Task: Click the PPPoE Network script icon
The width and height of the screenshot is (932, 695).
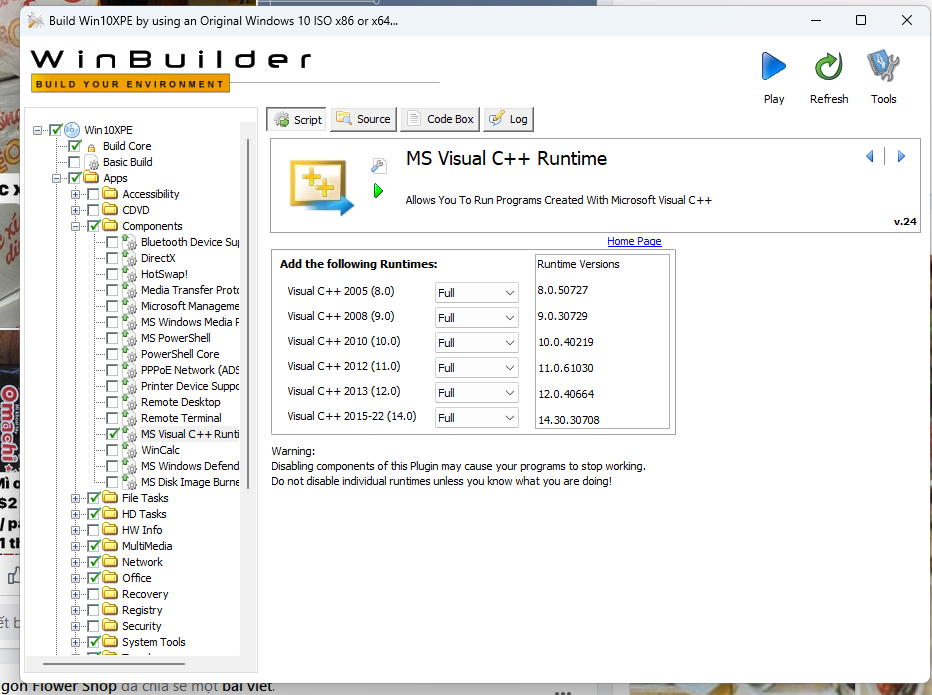Action: [130, 370]
